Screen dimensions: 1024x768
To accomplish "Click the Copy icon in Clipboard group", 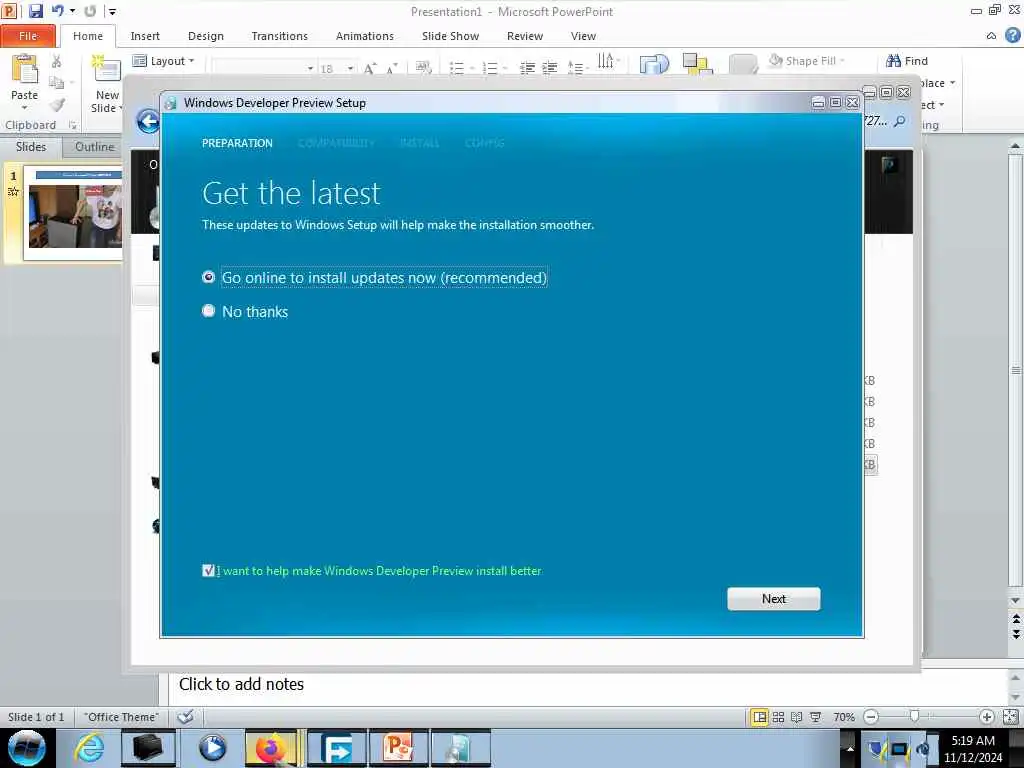I will point(57,83).
